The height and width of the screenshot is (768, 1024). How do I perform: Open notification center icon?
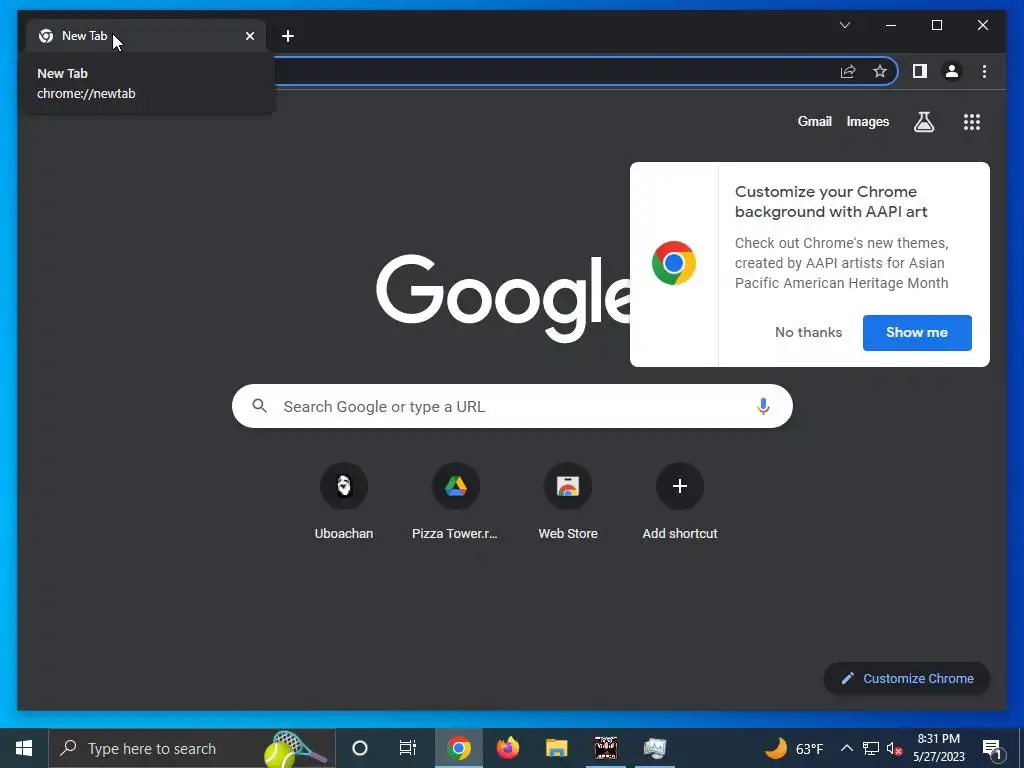(992, 748)
